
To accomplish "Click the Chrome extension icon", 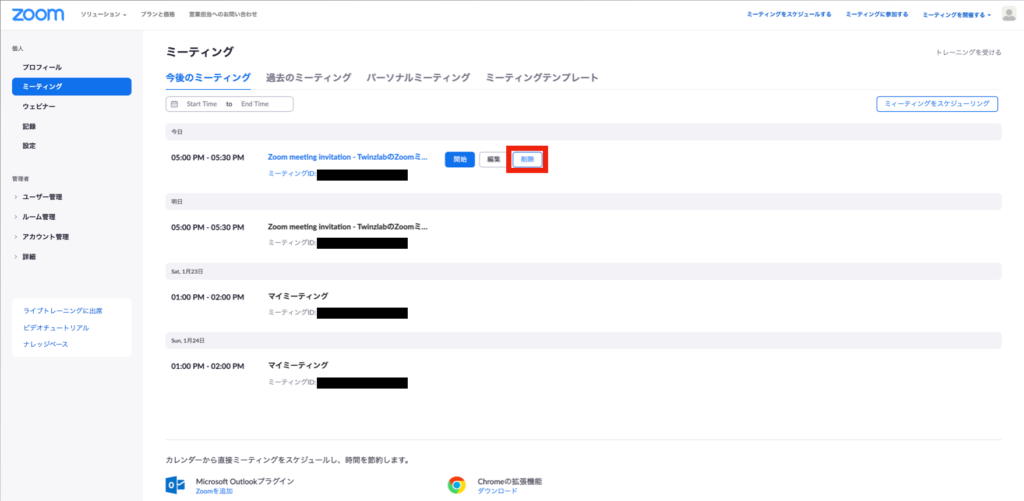I will (x=456, y=485).
